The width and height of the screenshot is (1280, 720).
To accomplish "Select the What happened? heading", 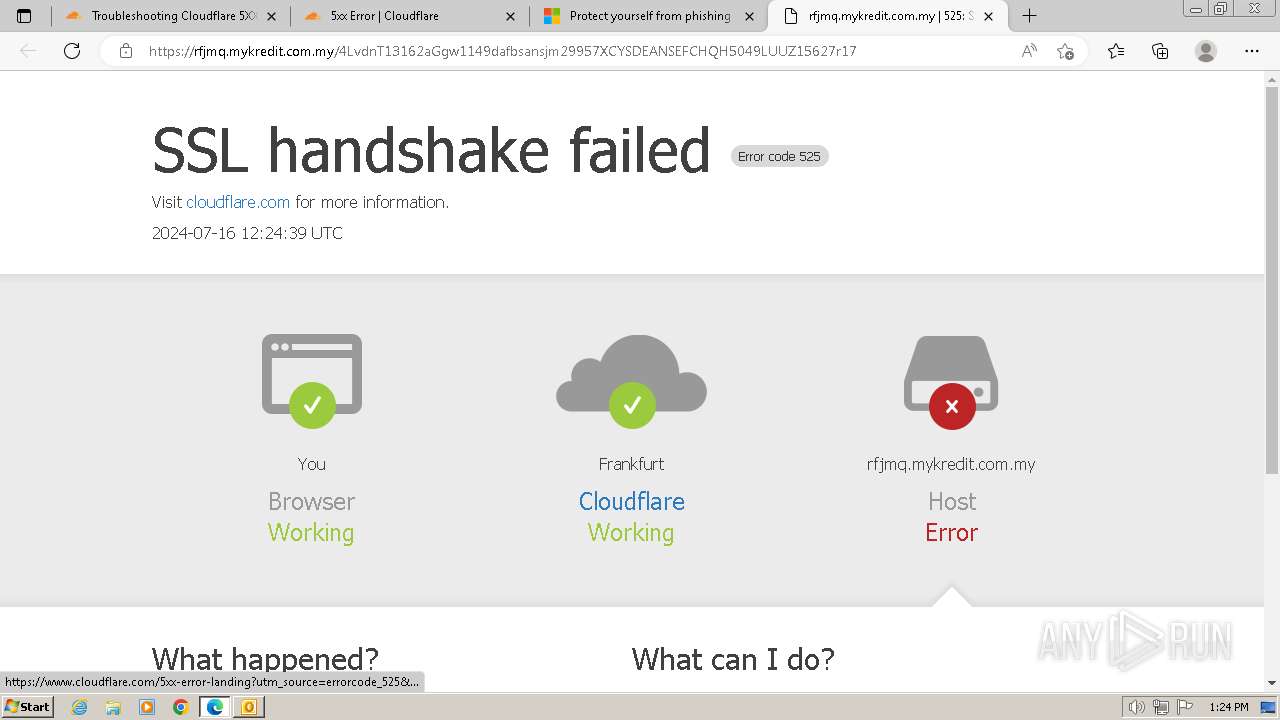I will pyautogui.click(x=265, y=659).
